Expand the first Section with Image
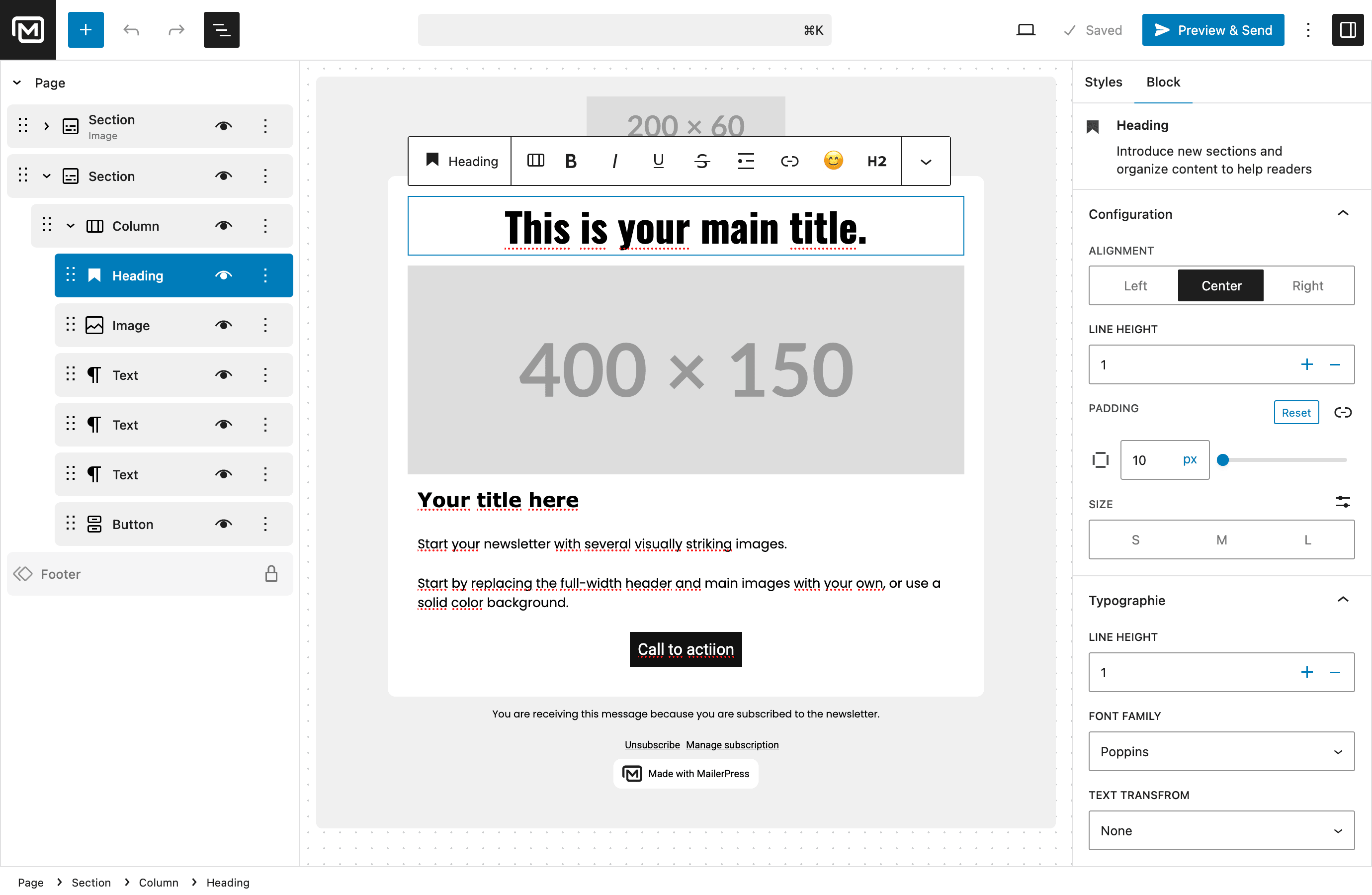The image size is (1372, 895). tap(47, 126)
